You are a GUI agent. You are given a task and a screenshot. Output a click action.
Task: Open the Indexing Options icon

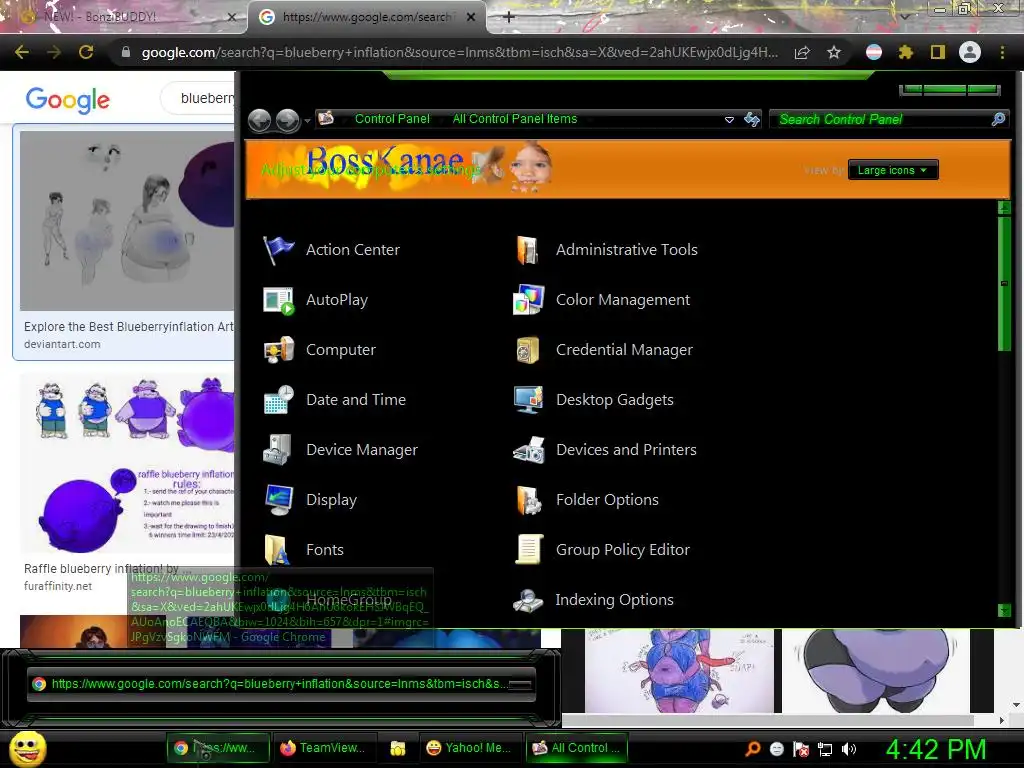coord(528,600)
